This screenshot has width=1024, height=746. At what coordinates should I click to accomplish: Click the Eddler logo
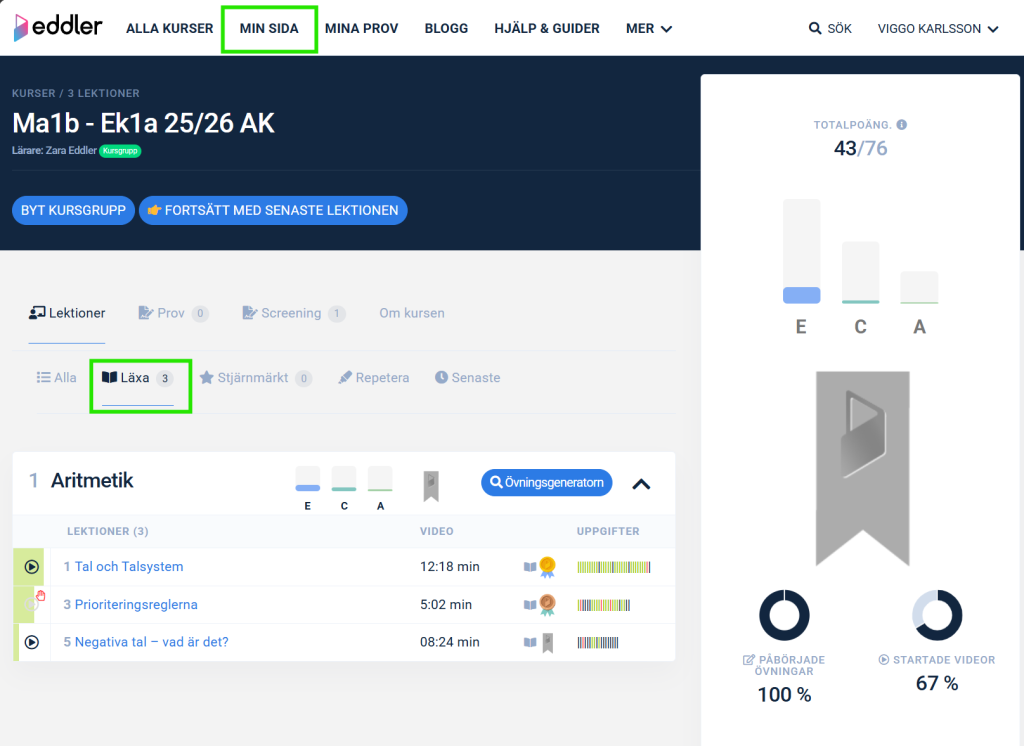click(58, 28)
